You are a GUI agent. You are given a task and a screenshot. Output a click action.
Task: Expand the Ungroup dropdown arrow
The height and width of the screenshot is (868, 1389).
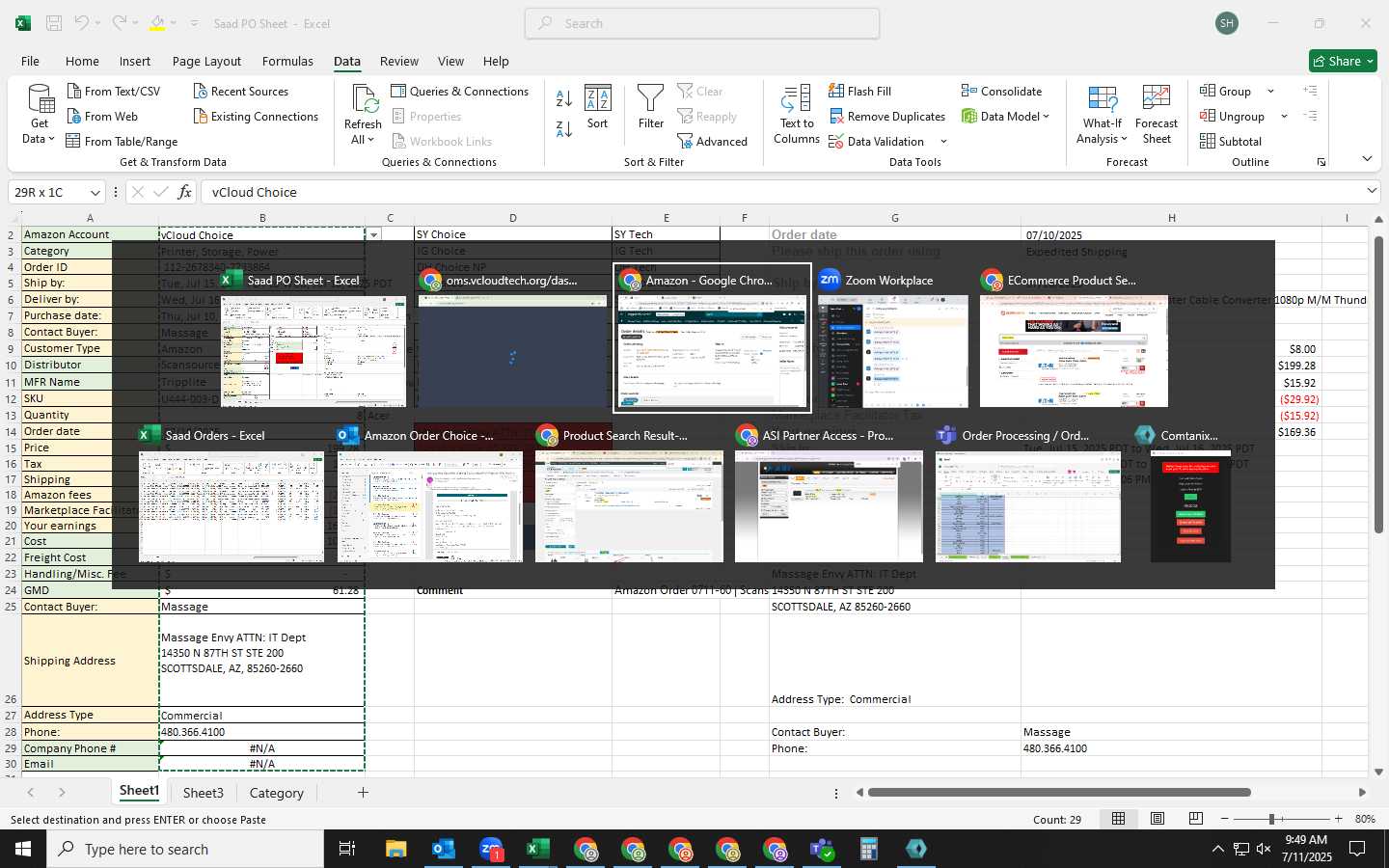(x=1284, y=116)
